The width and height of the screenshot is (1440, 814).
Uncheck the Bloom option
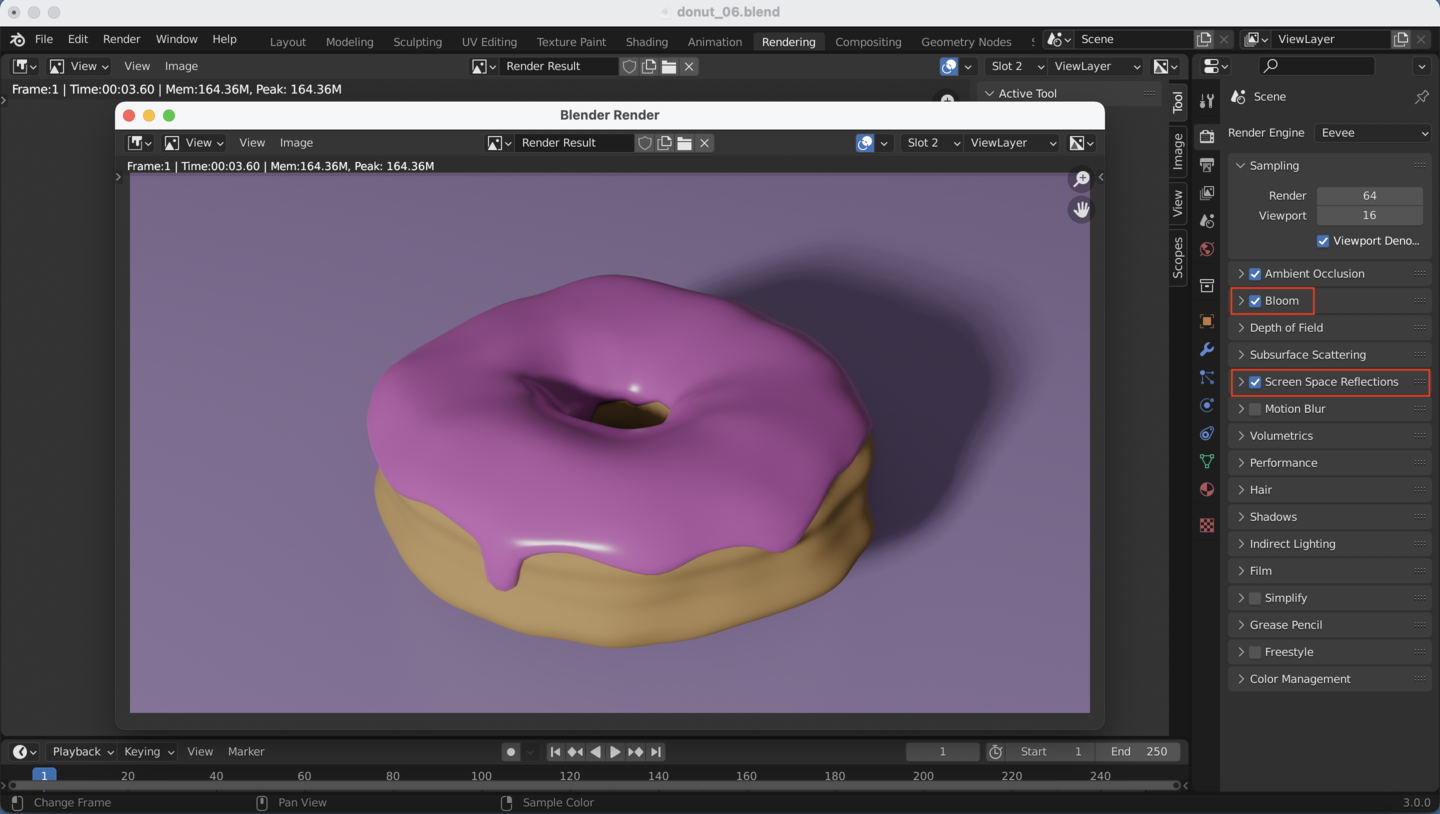point(1255,301)
